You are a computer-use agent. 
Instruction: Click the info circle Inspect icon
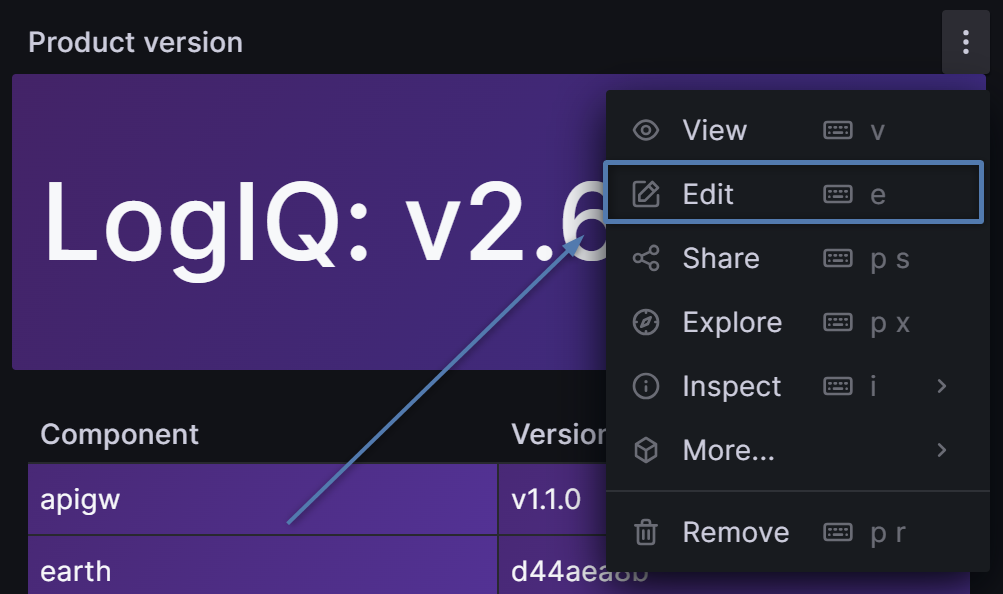point(647,387)
